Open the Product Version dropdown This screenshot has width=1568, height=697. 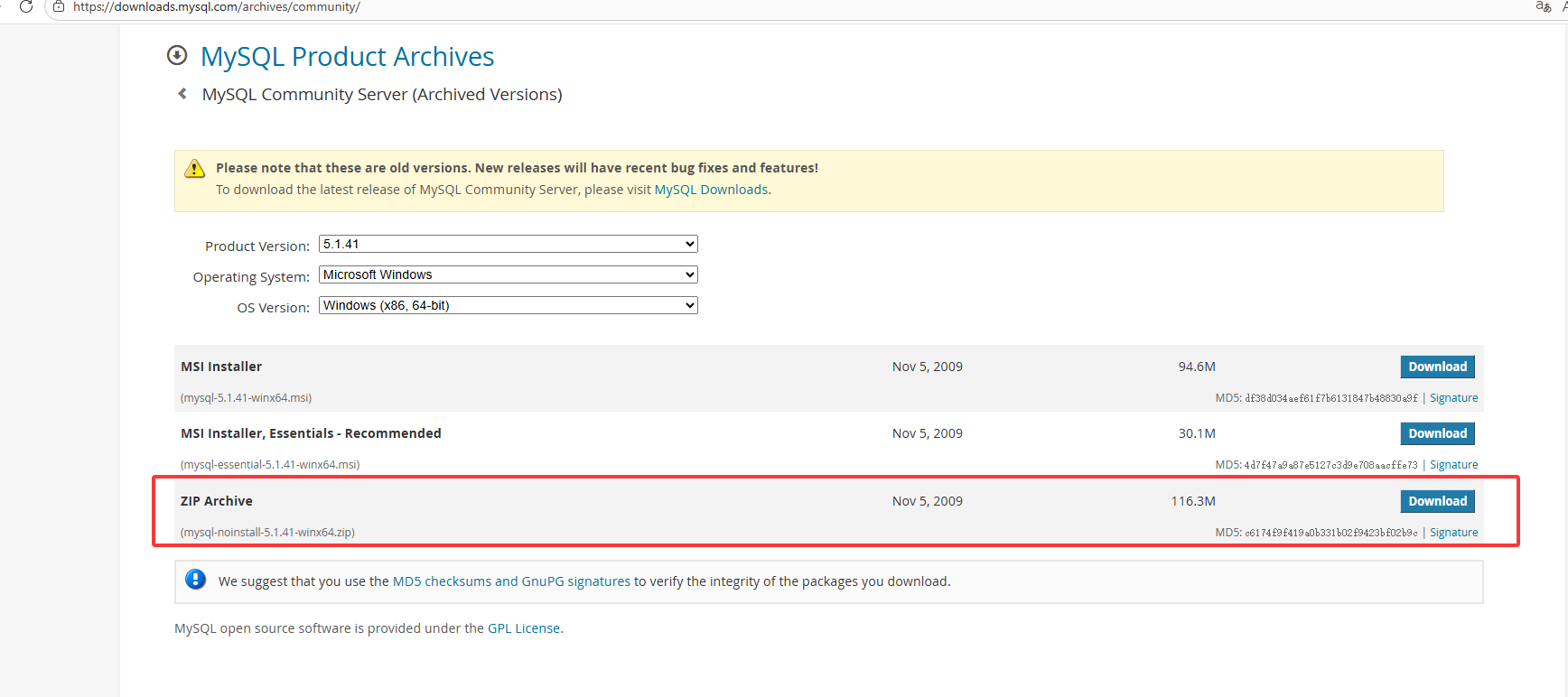pos(509,244)
